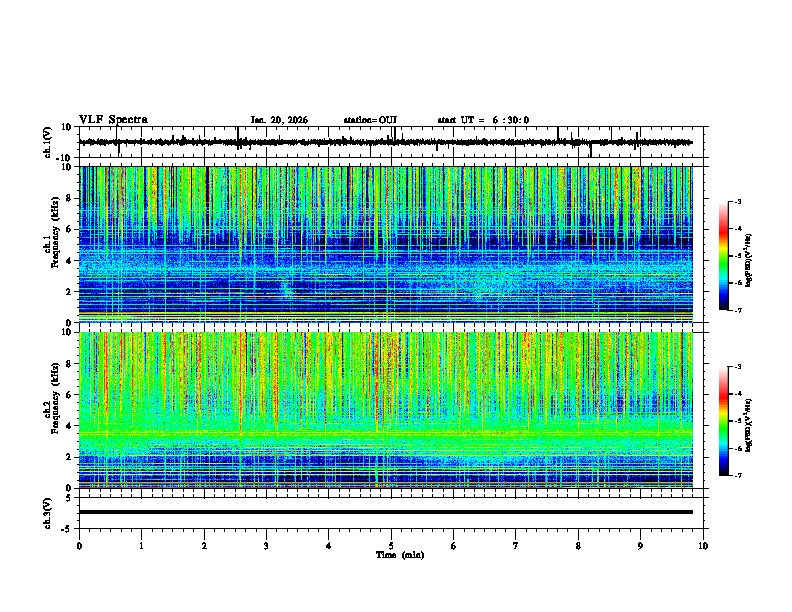This screenshot has height=612, width=792.
Task: Click the "6" kHz tick on ch.2 spectrogram
Action: click(x=70, y=395)
